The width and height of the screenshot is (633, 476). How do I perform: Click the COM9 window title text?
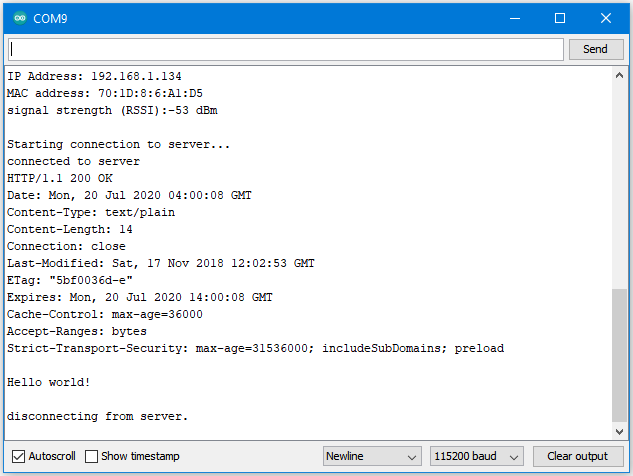click(50, 19)
